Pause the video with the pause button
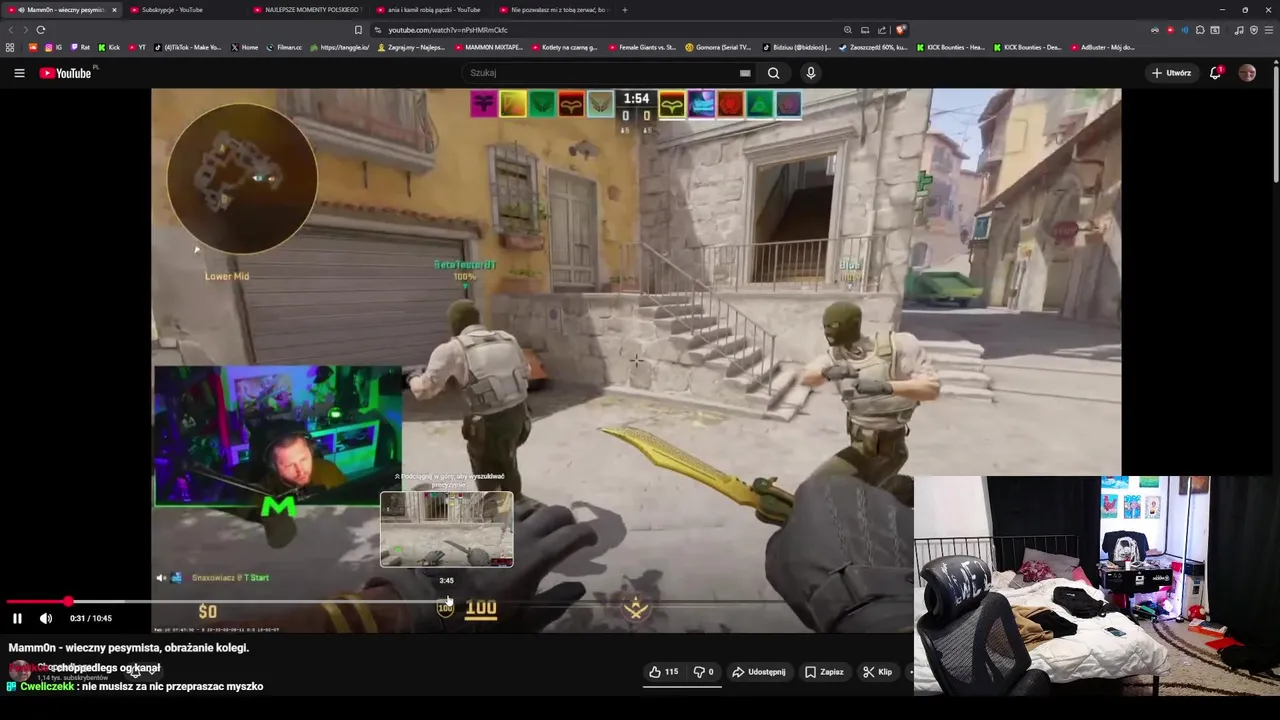Viewport: 1280px width, 720px height. point(17,618)
